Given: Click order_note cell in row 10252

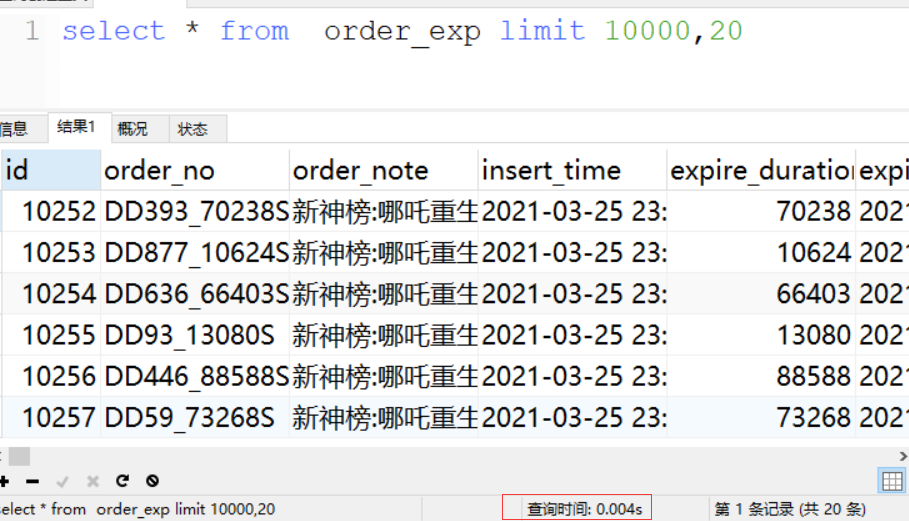Looking at the screenshot, I should (x=384, y=212).
